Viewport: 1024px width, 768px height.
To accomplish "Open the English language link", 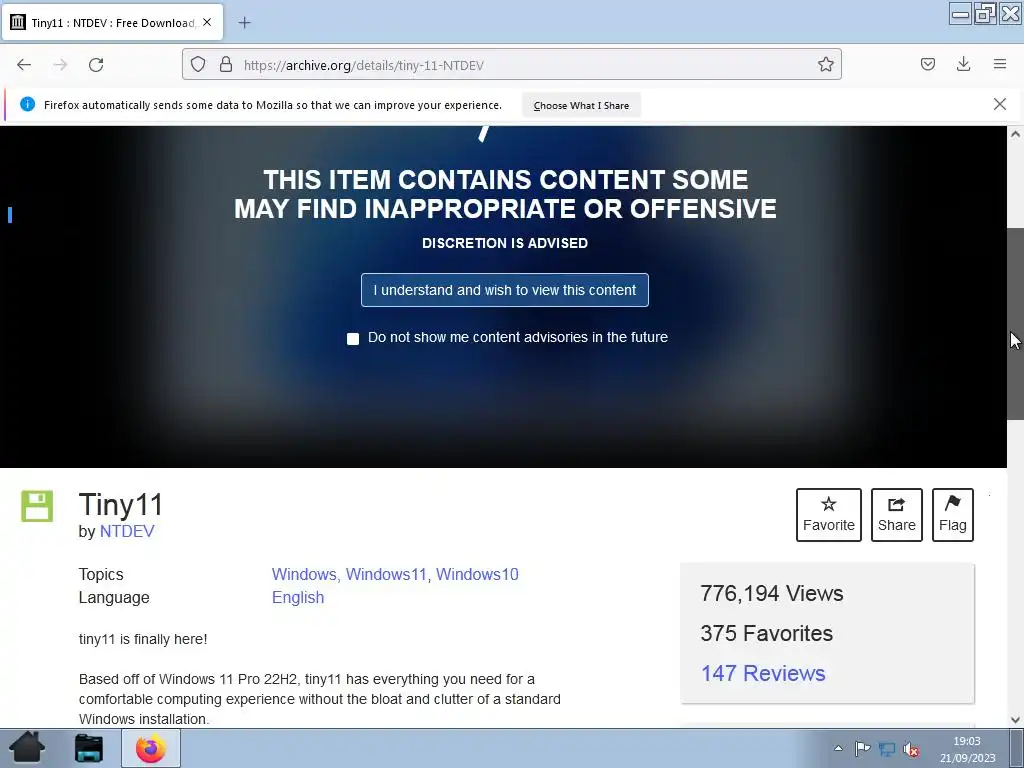I will point(298,597).
